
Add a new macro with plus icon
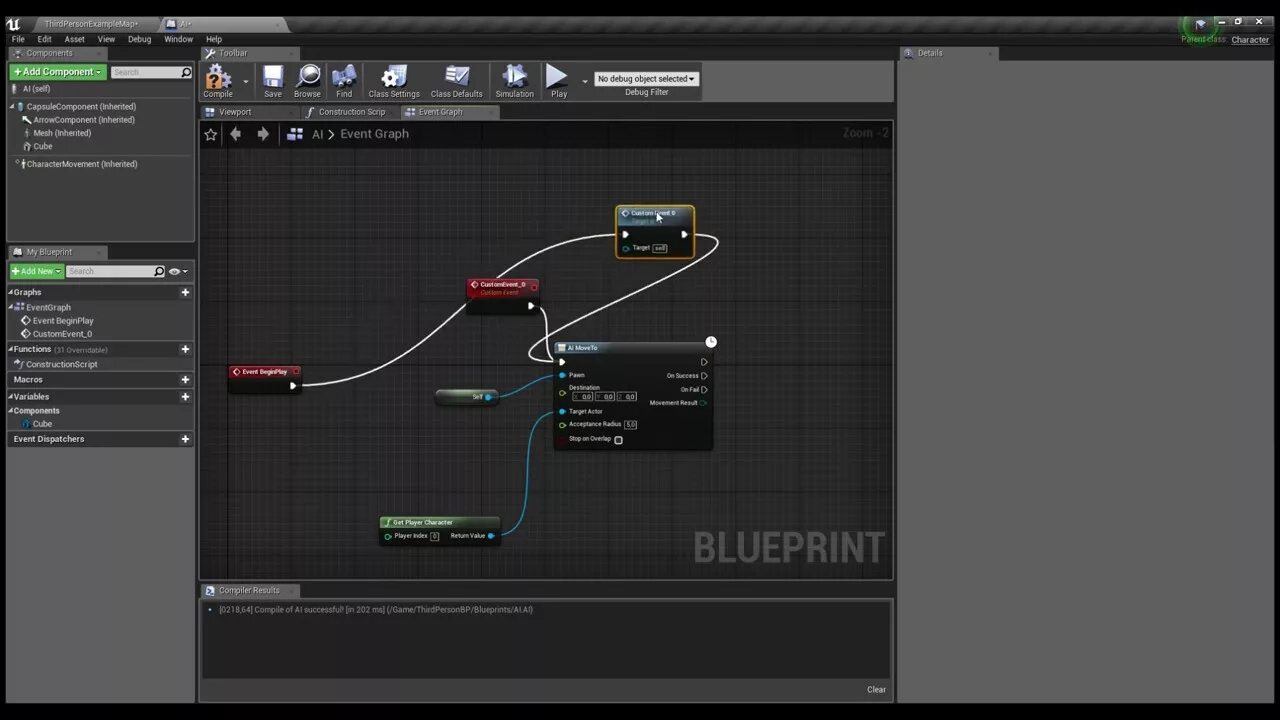(185, 380)
